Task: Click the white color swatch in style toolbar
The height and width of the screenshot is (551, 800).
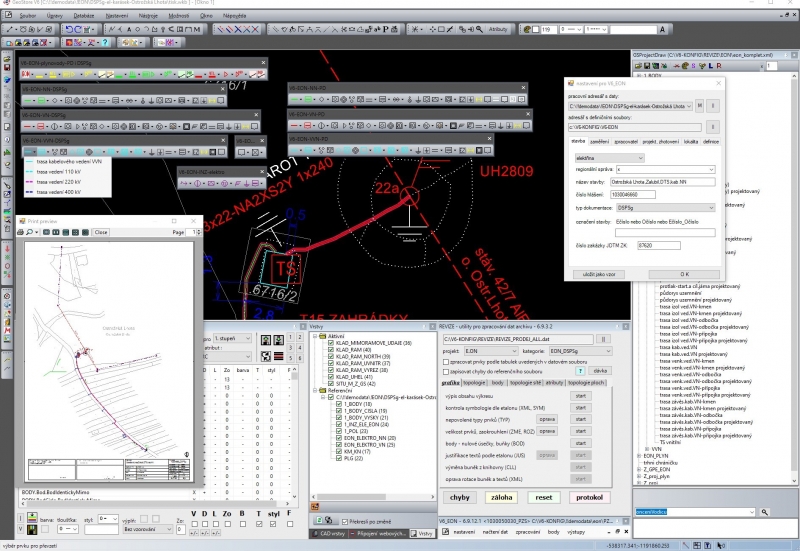Action: [536, 30]
